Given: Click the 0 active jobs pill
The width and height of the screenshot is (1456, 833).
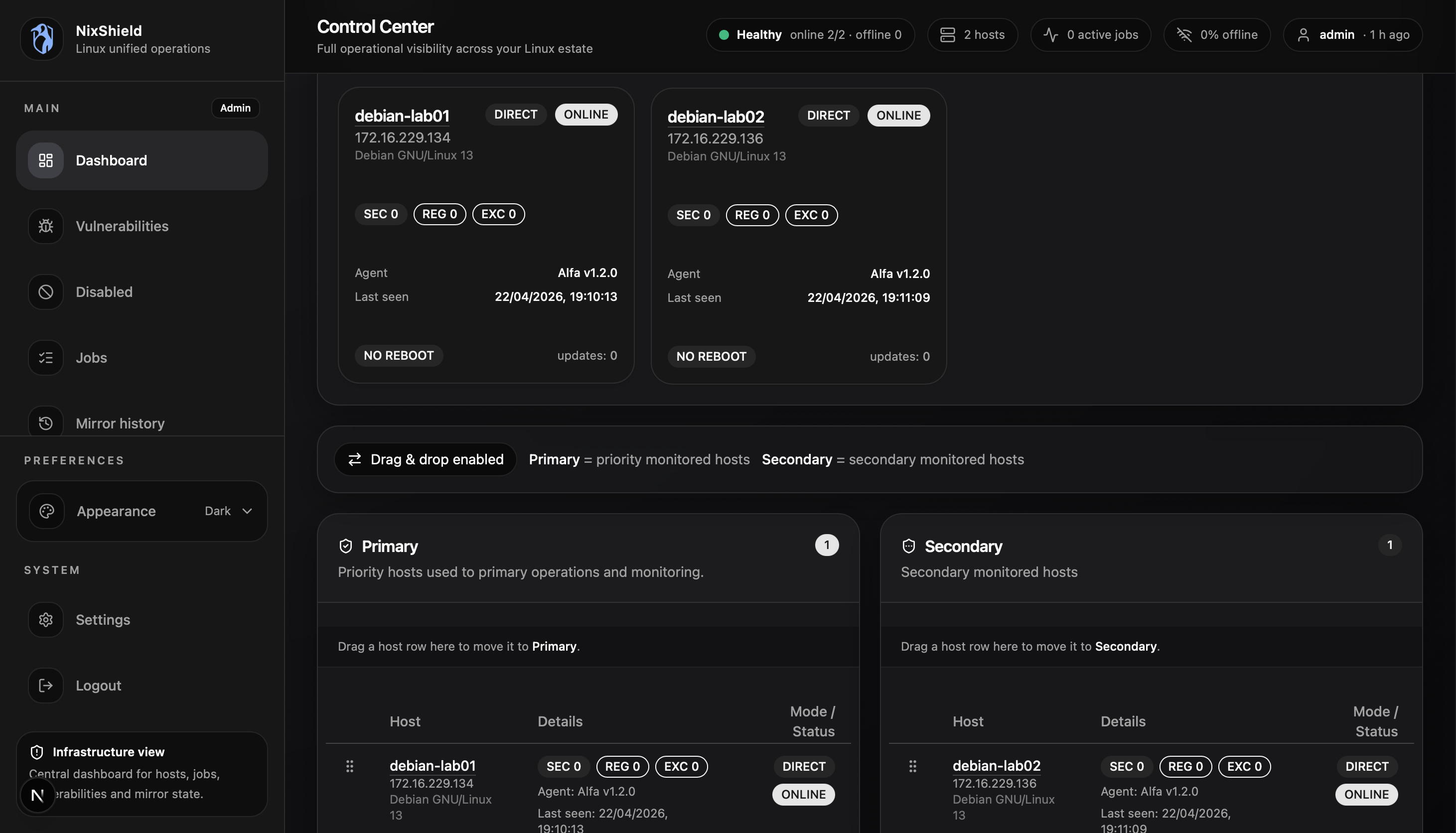Looking at the screenshot, I should [1090, 35].
